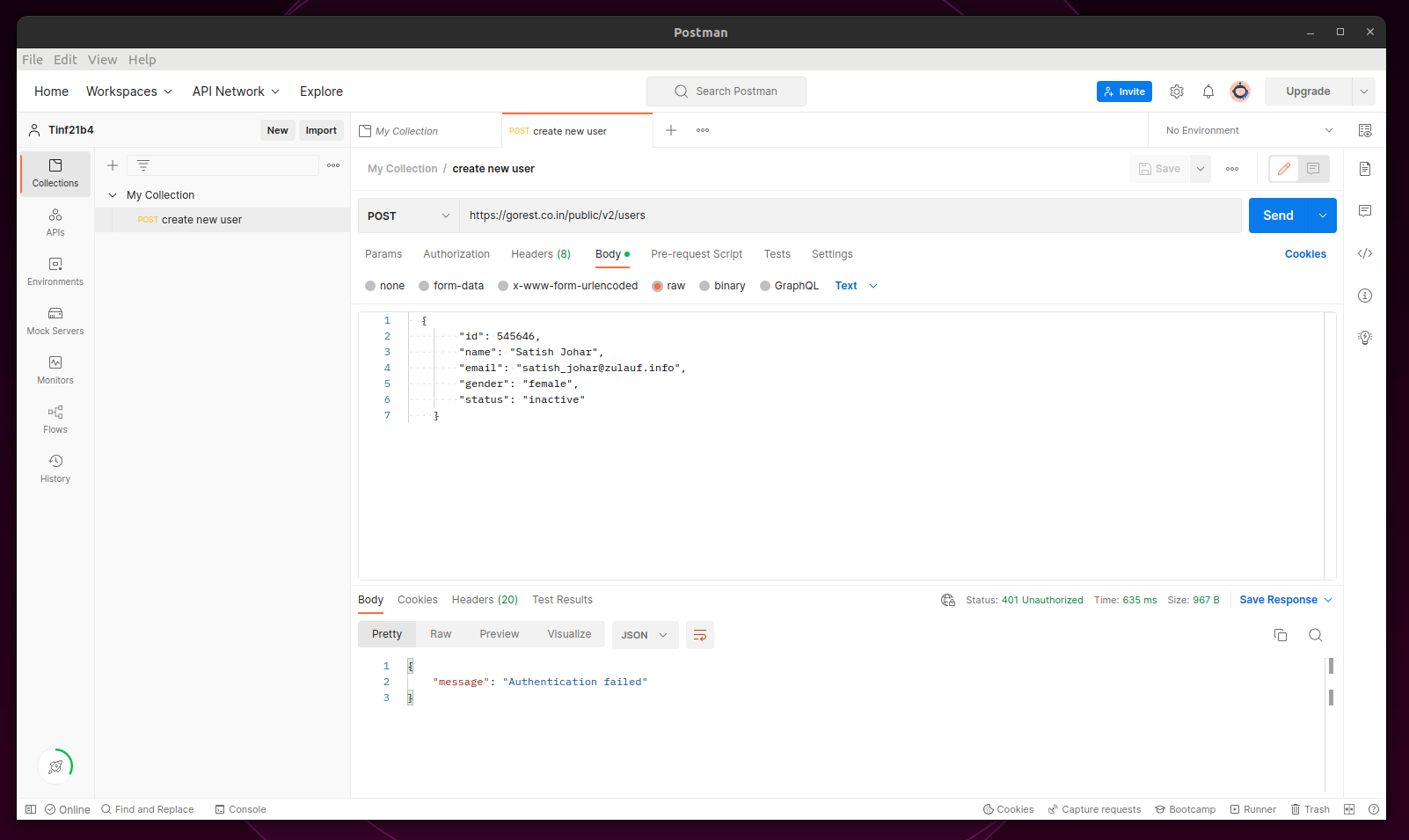Open request documentation icon in right sidebar
This screenshot has width=1409, height=840.
(x=1365, y=169)
